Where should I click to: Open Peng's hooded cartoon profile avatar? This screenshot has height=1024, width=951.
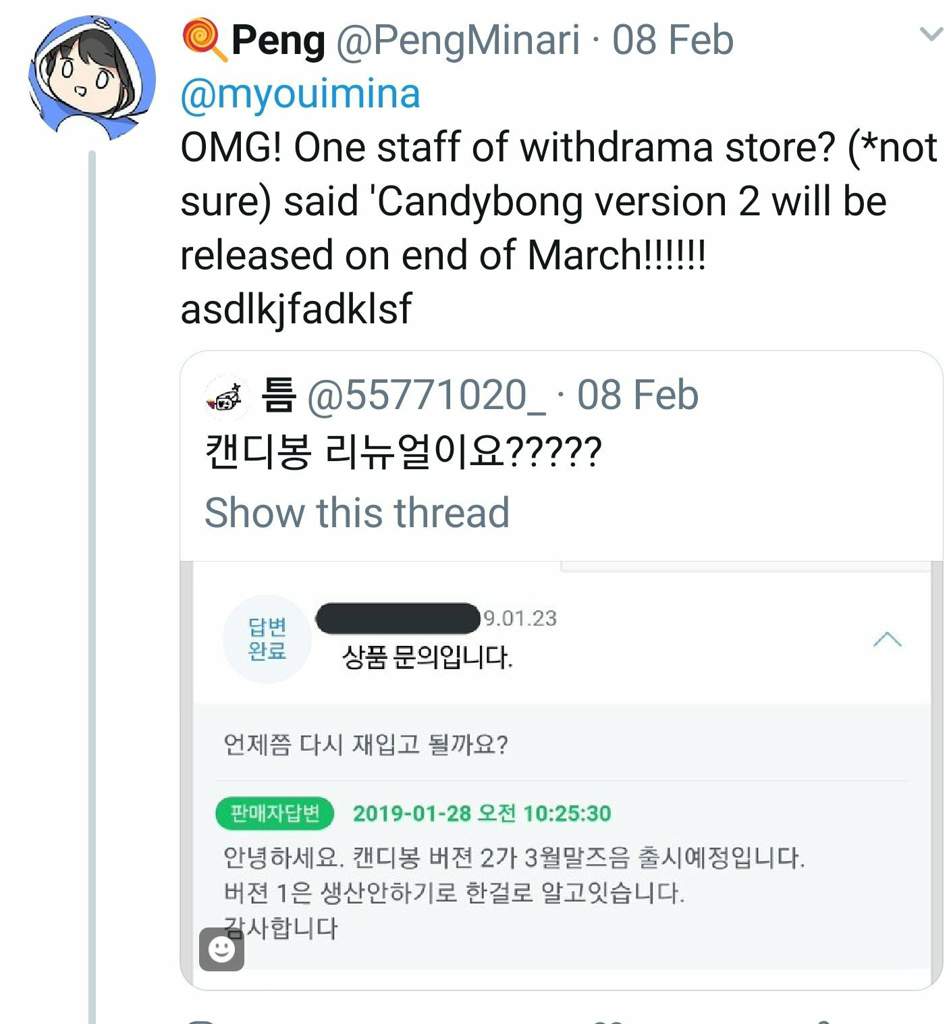91,77
